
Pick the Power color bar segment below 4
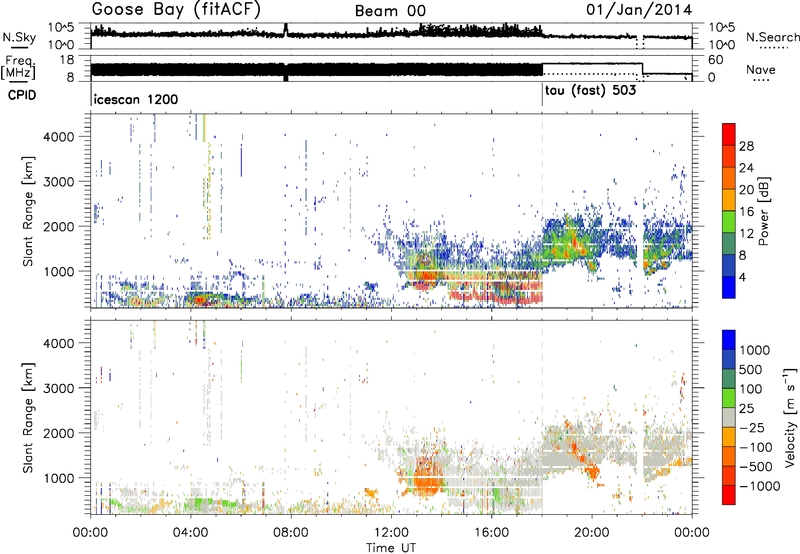(729, 287)
